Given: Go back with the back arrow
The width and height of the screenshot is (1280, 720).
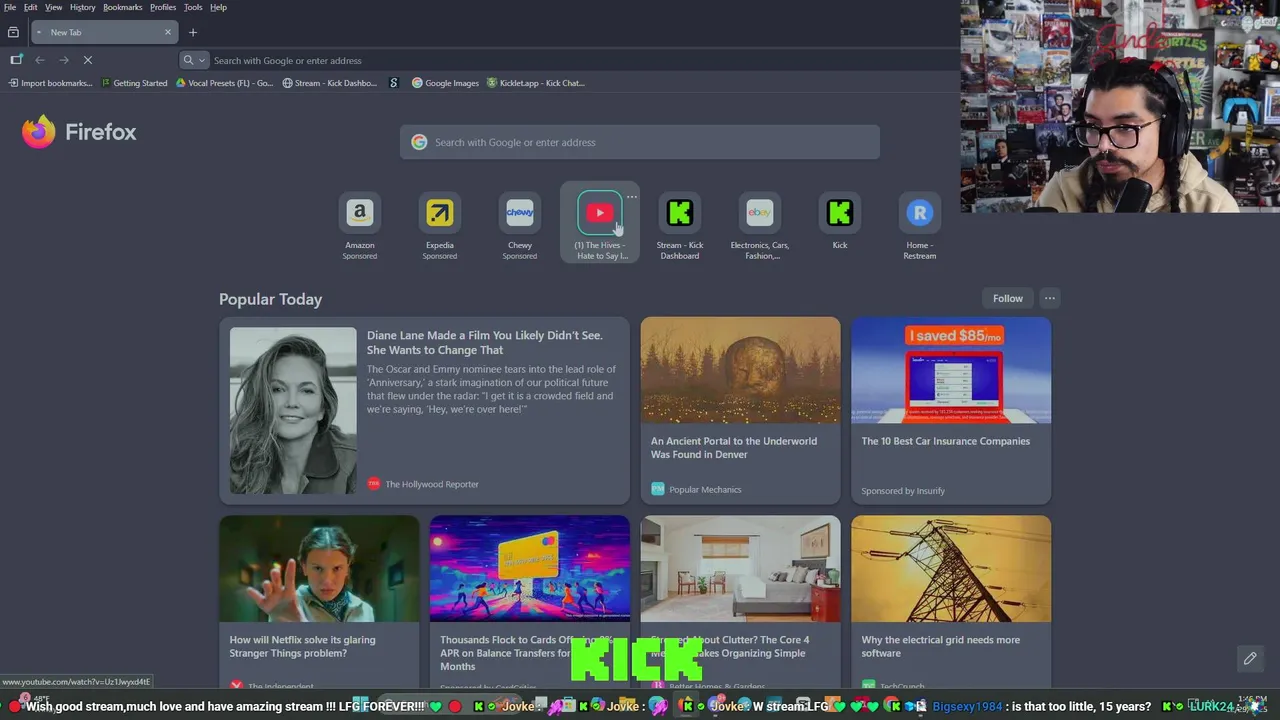Looking at the screenshot, I should [40, 60].
